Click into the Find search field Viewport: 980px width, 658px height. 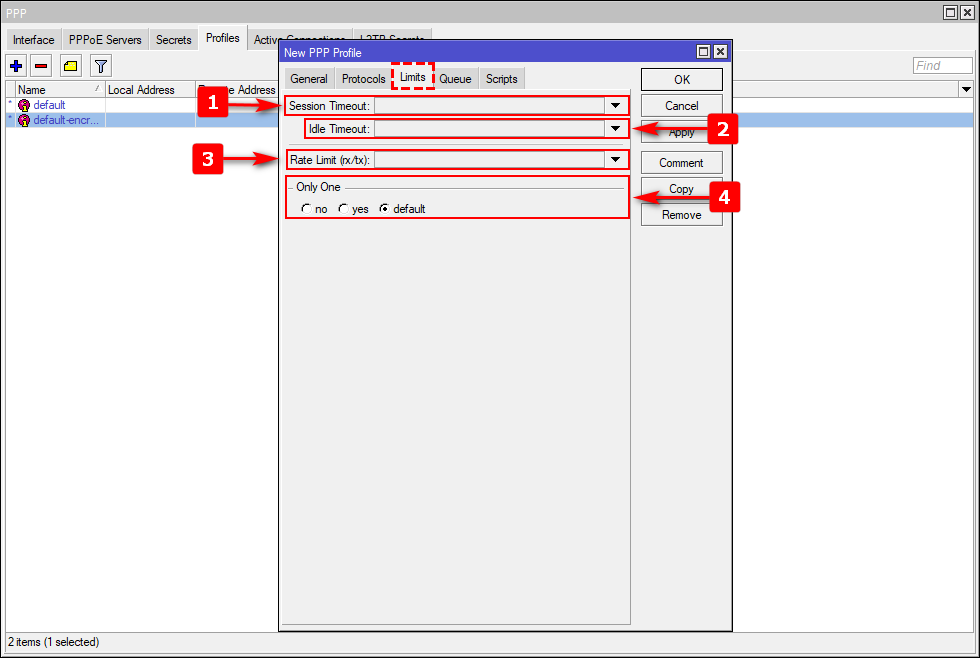click(x=942, y=66)
